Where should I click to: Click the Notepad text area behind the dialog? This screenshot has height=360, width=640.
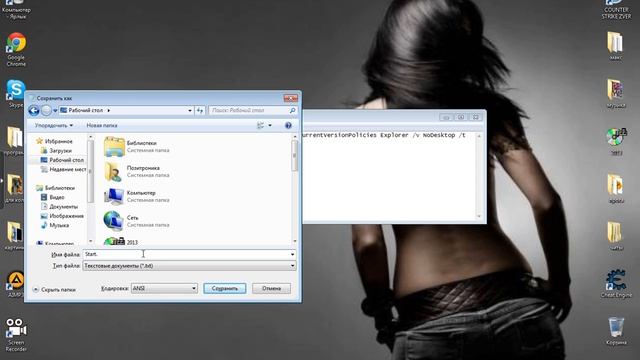tap(389, 176)
